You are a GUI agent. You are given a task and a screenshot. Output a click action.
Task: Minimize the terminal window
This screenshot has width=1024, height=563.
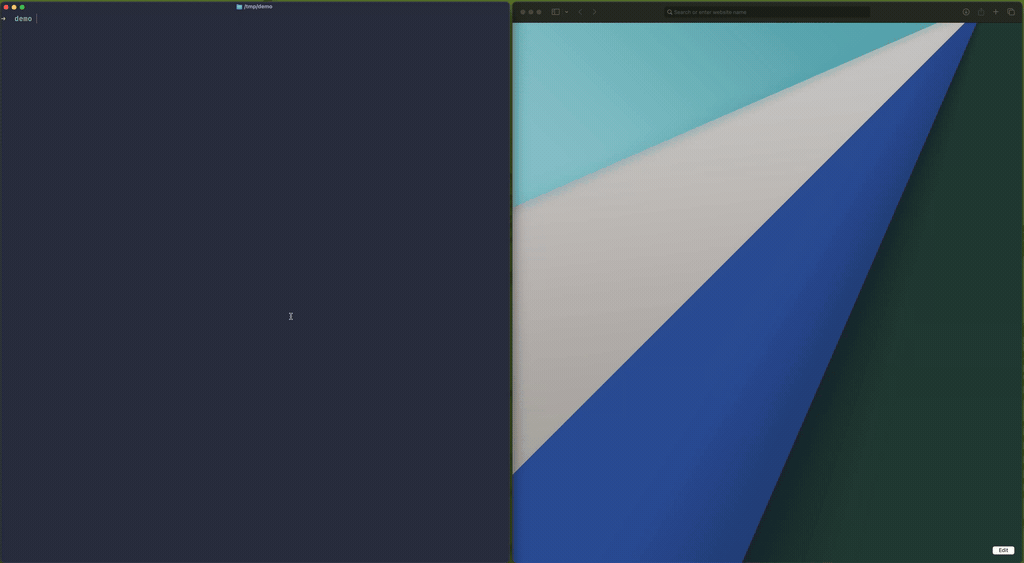14,7
